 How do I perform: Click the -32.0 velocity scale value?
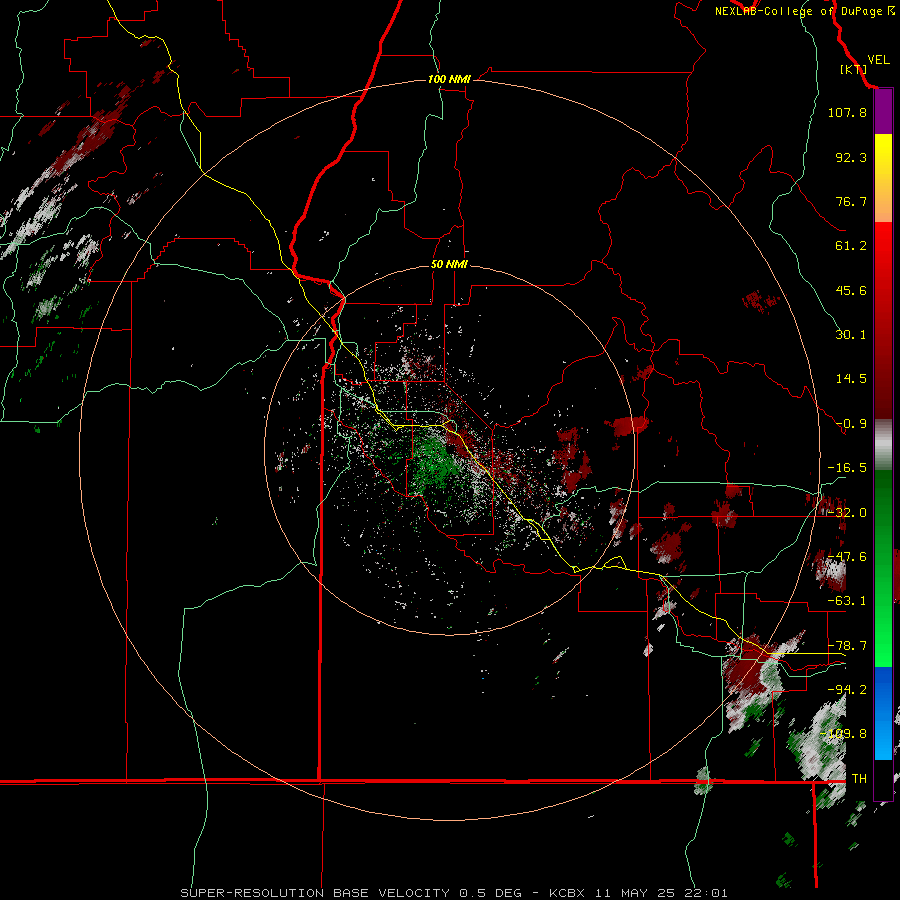847,513
